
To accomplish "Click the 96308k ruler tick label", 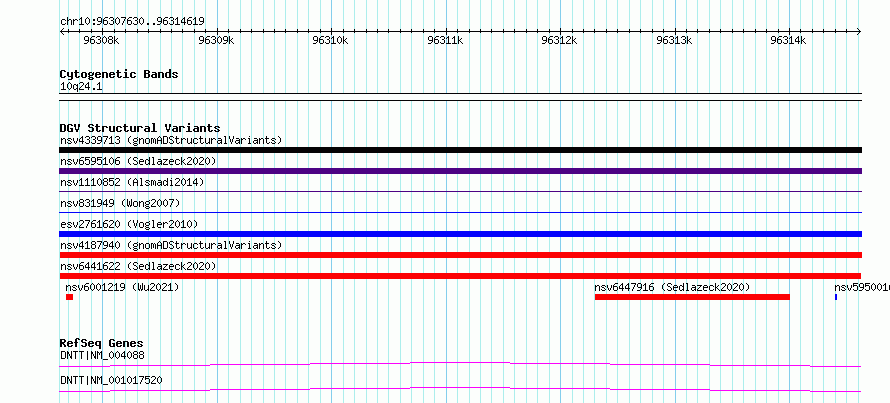I will [102, 40].
